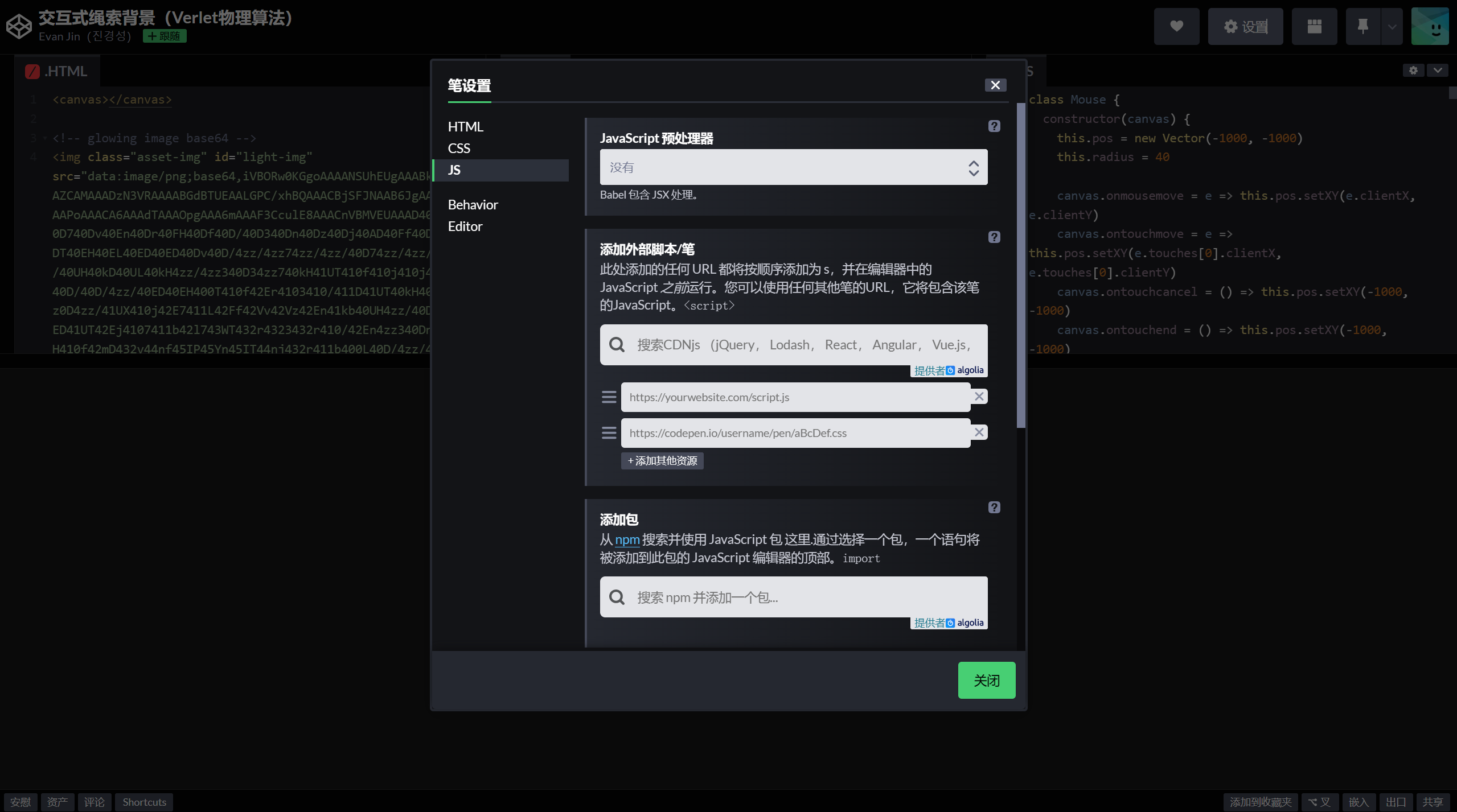Open the user avatar menu
This screenshot has height=812, width=1457.
[1430, 26]
